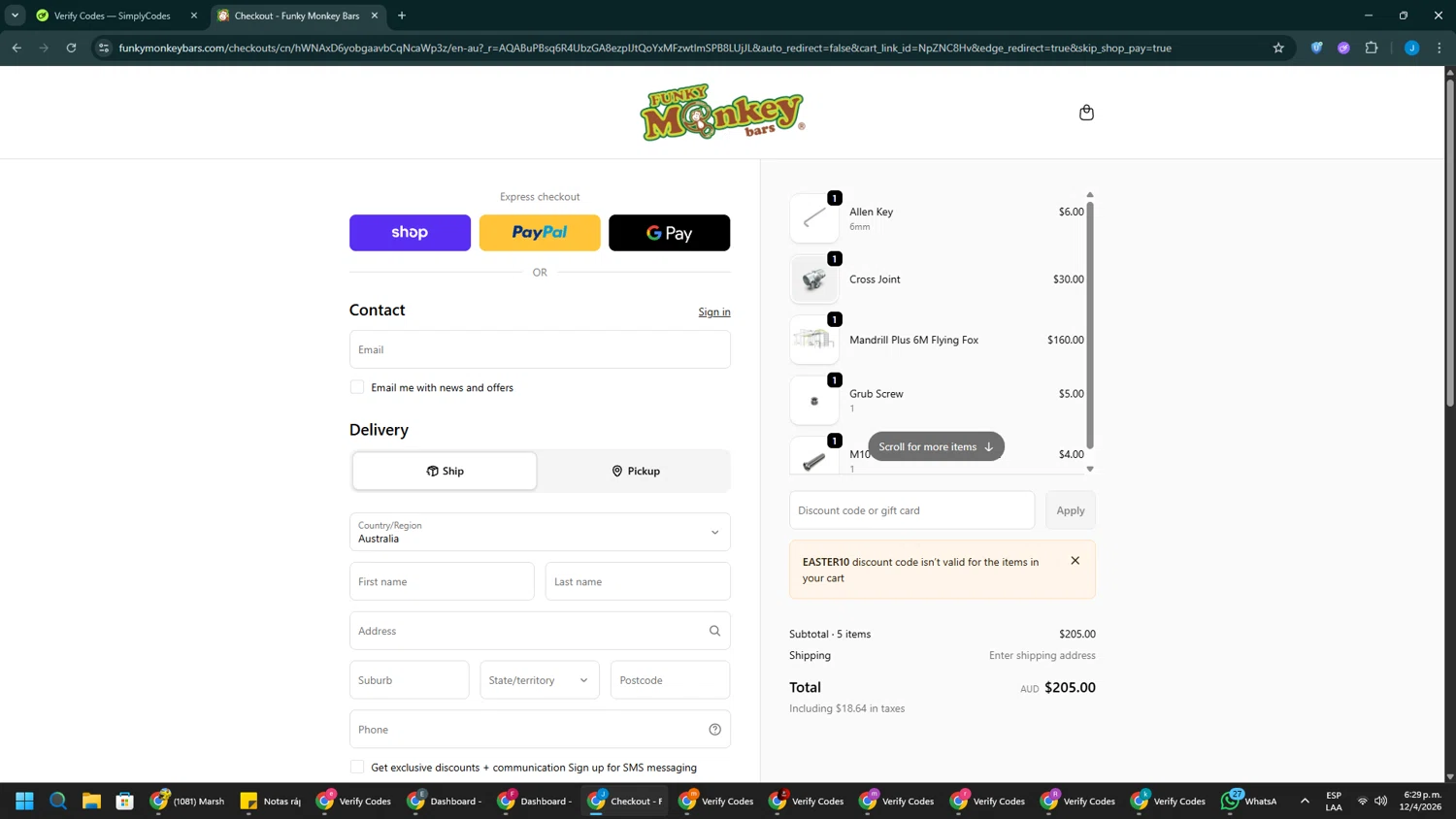The width and height of the screenshot is (1456, 819).
Task: Click Scroll for more items
Action: 936,446
